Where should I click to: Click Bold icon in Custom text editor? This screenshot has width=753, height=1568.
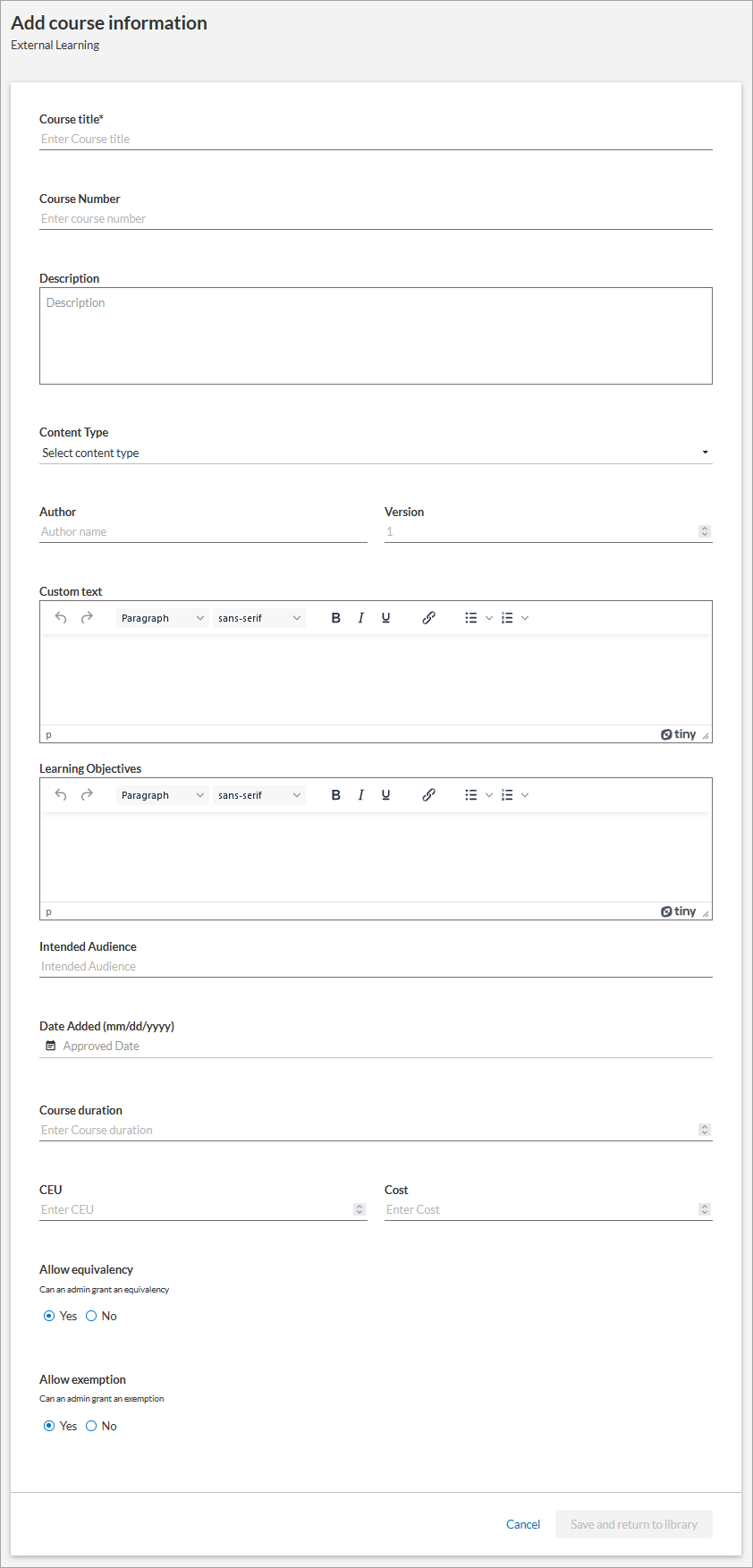click(x=336, y=618)
